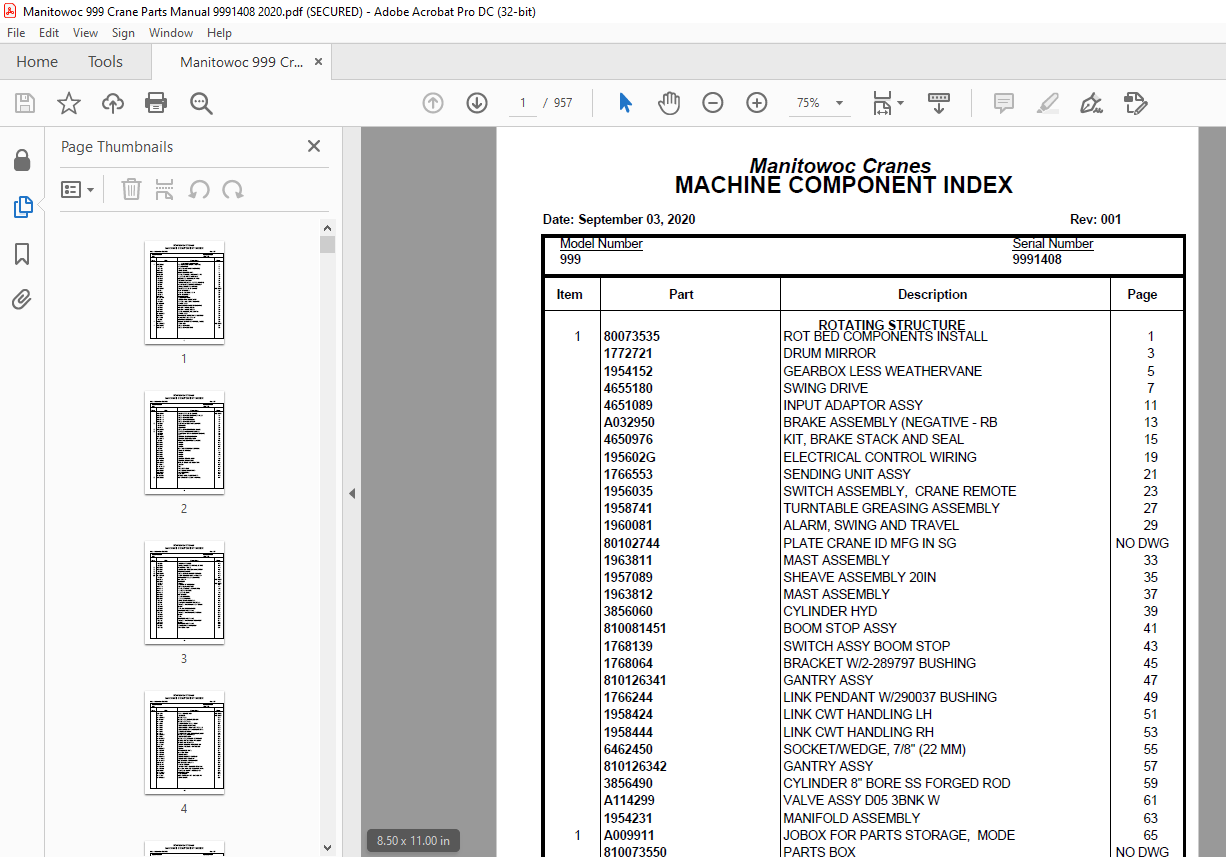1226x857 pixels.
Task: Open the Window menu
Action: click(x=171, y=33)
